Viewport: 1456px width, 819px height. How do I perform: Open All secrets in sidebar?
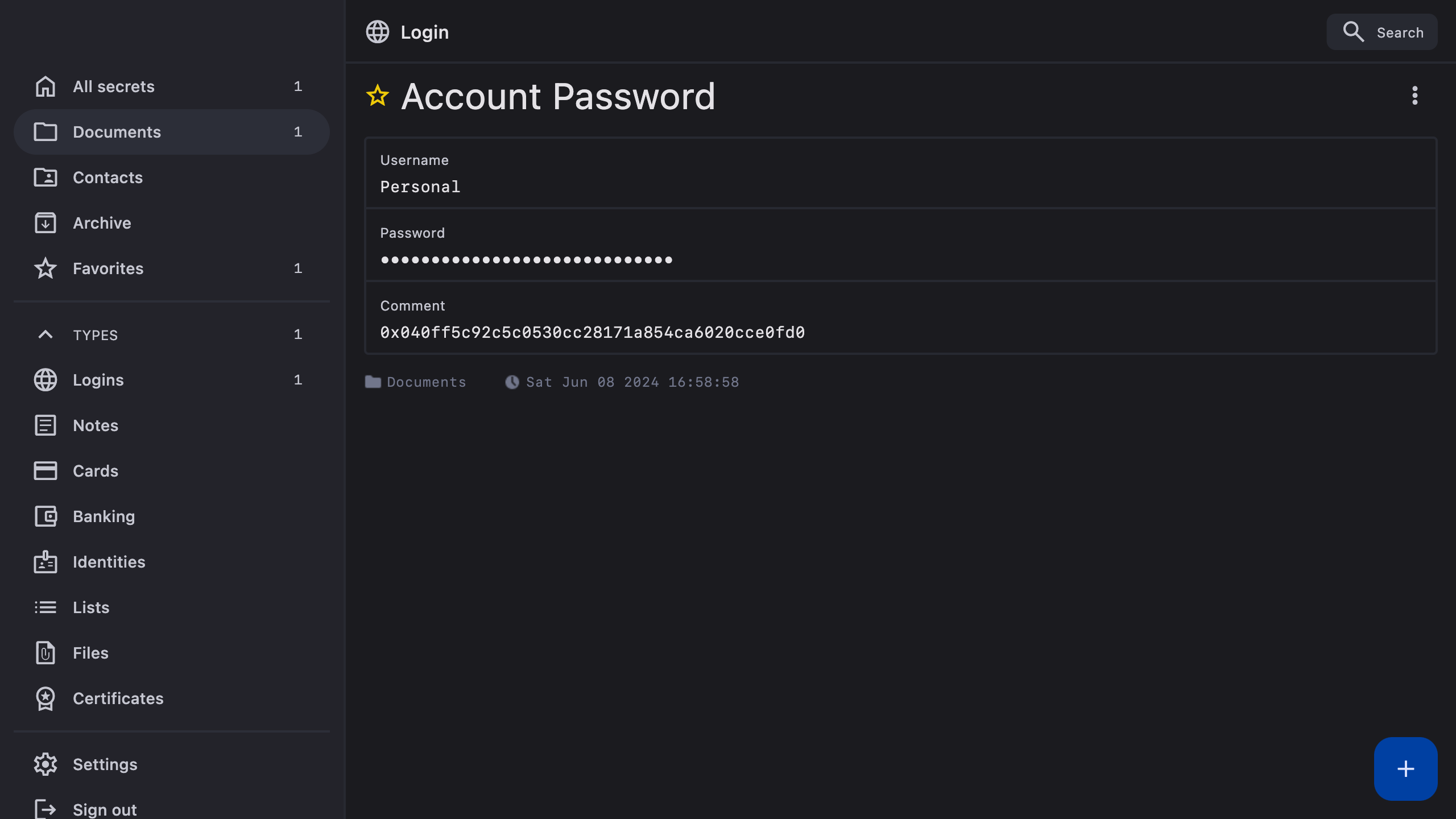tap(114, 86)
